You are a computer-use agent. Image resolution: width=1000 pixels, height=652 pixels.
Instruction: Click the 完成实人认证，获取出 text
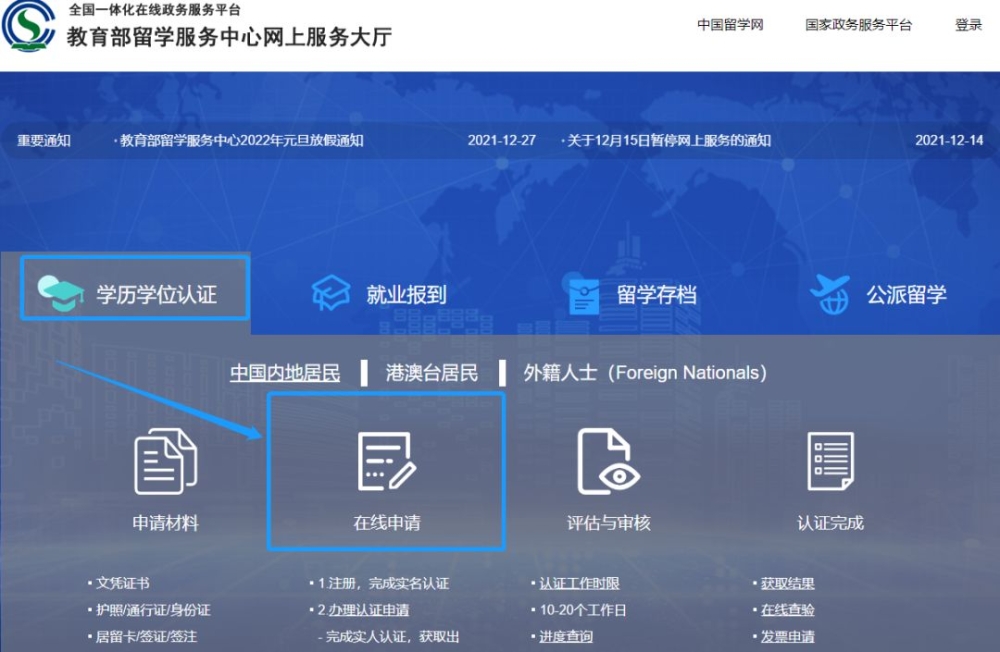coord(392,637)
